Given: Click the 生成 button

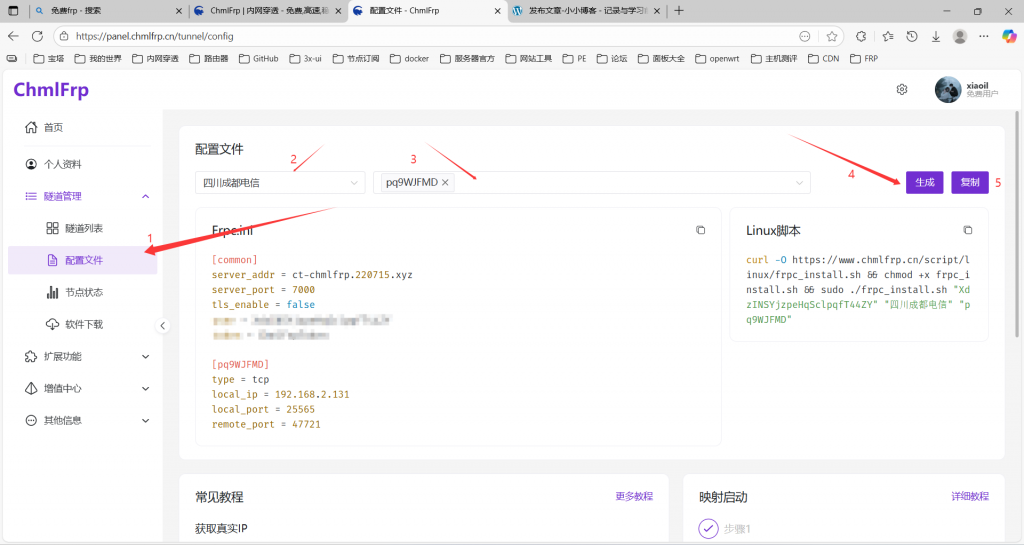Looking at the screenshot, I should pos(924,182).
